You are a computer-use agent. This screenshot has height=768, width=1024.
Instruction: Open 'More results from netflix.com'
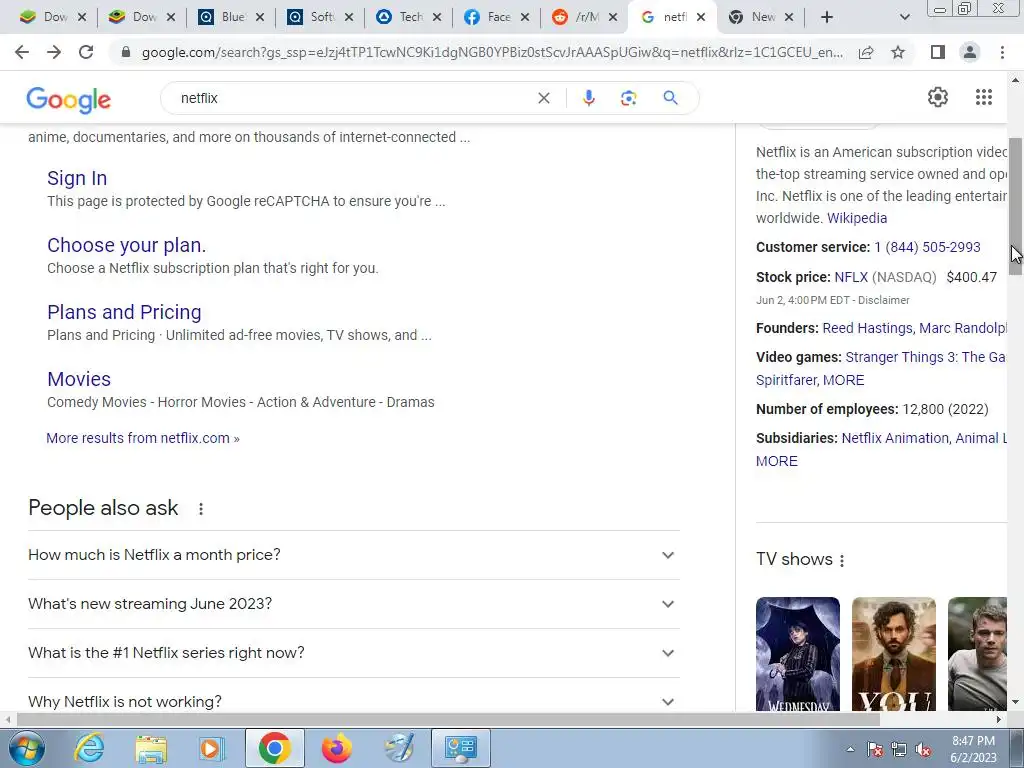tap(143, 438)
